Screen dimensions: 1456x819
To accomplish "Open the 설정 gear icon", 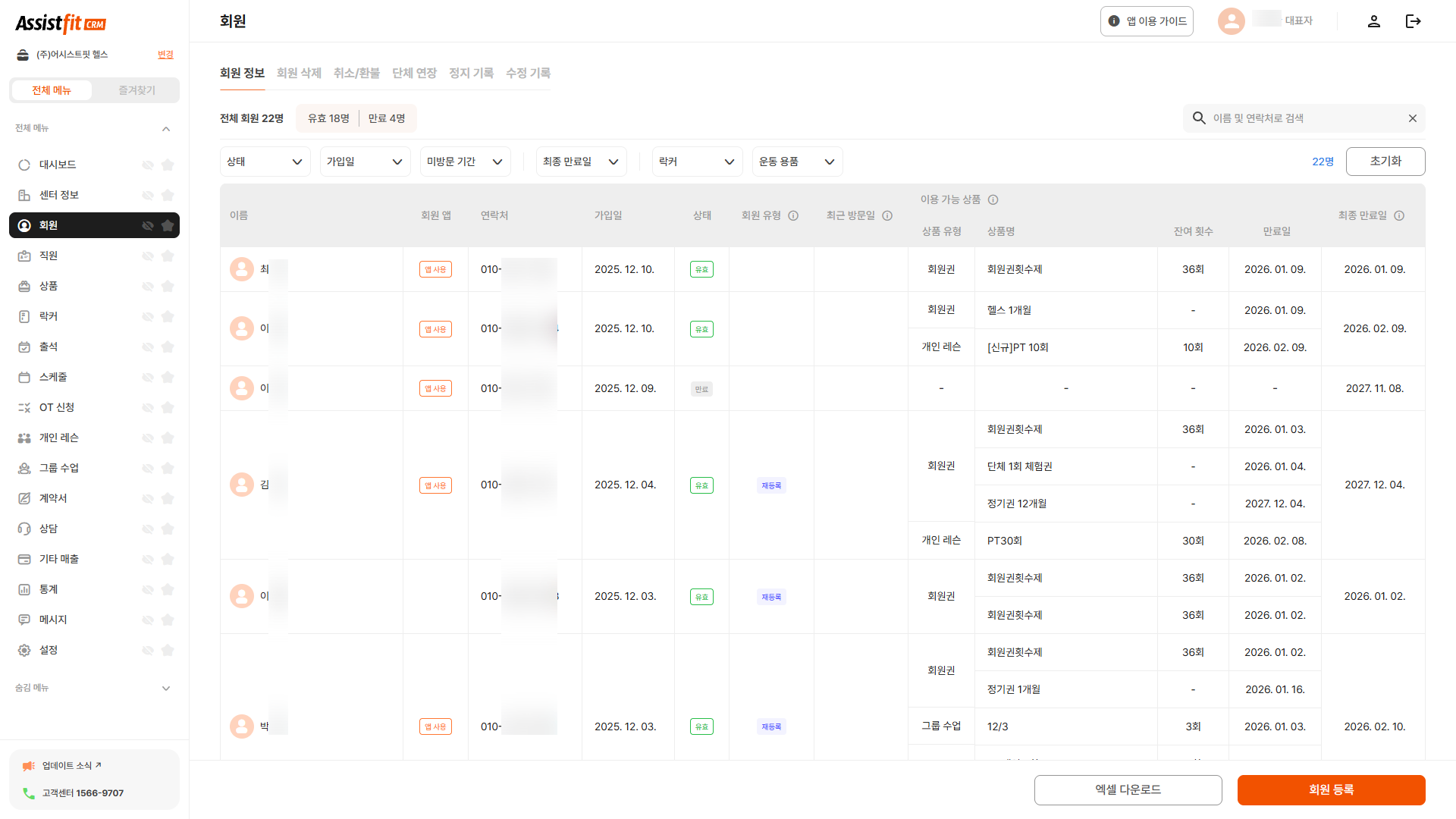I will (24, 650).
